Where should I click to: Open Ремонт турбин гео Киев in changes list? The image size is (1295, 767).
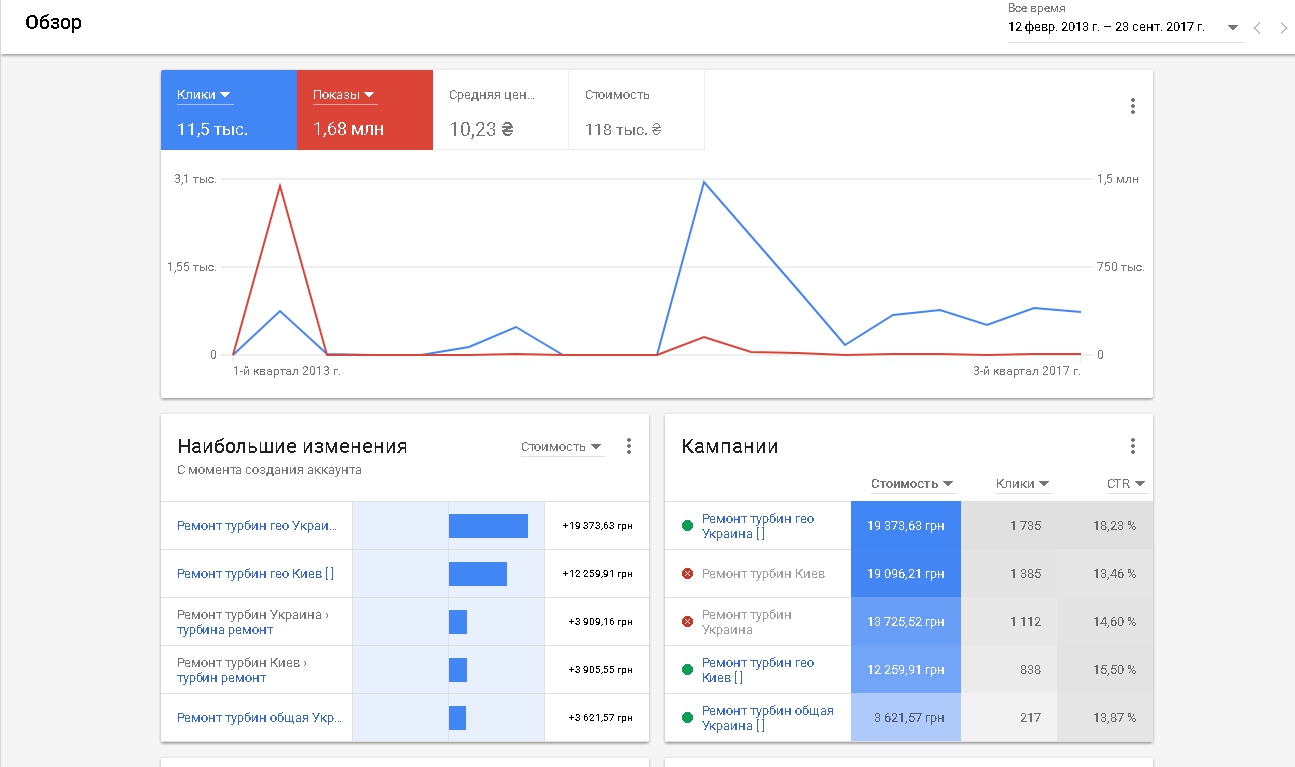point(256,574)
